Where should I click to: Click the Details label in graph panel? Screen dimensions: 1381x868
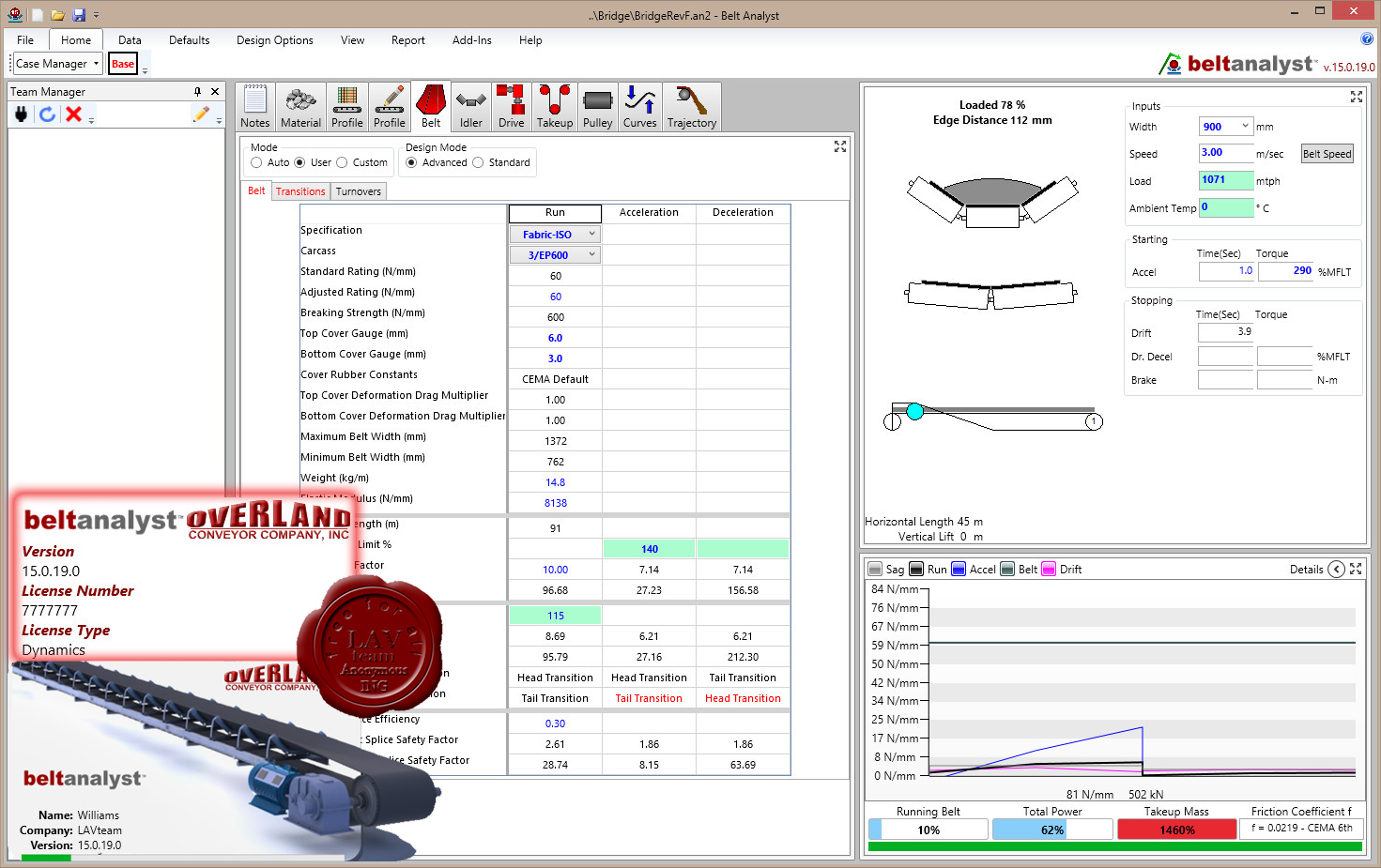pyautogui.click(x=1306, y=569)
